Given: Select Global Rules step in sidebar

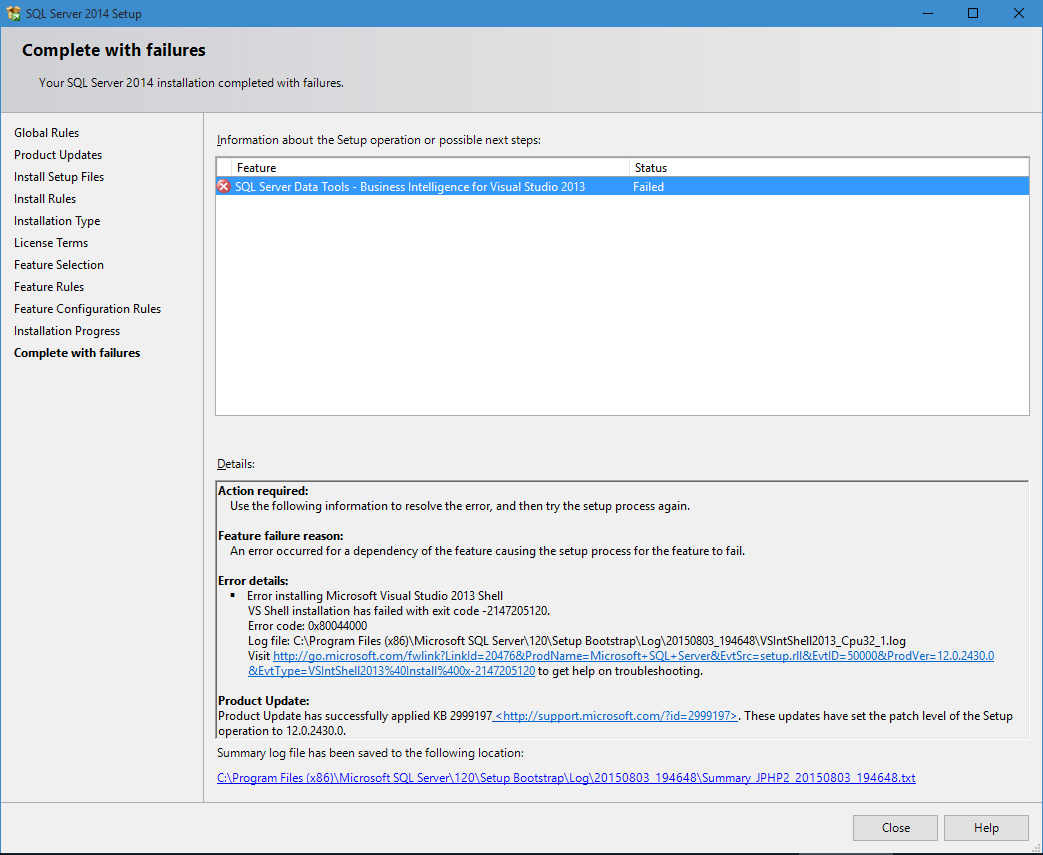Looking at the screenshot, I should tap(46, 133).
